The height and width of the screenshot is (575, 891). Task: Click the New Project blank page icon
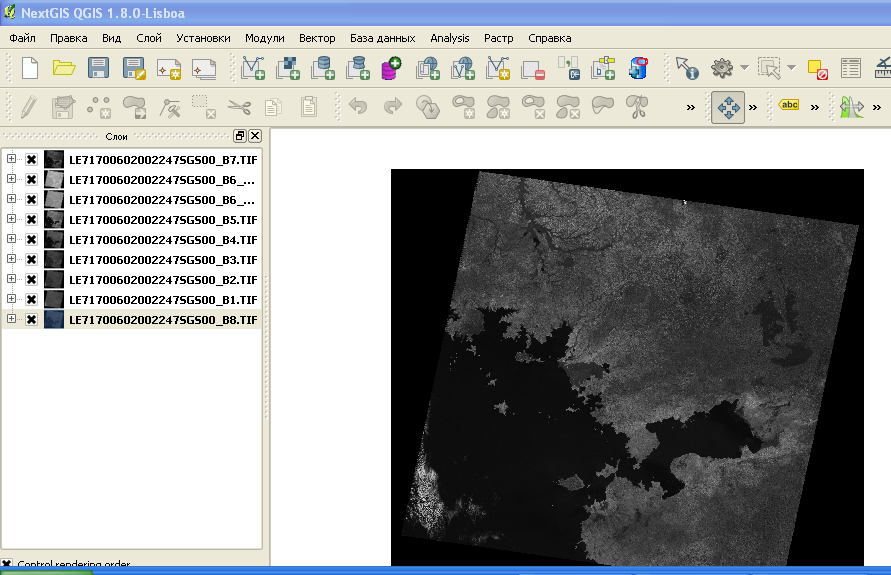pyautogui.click(x=30, y=68)
